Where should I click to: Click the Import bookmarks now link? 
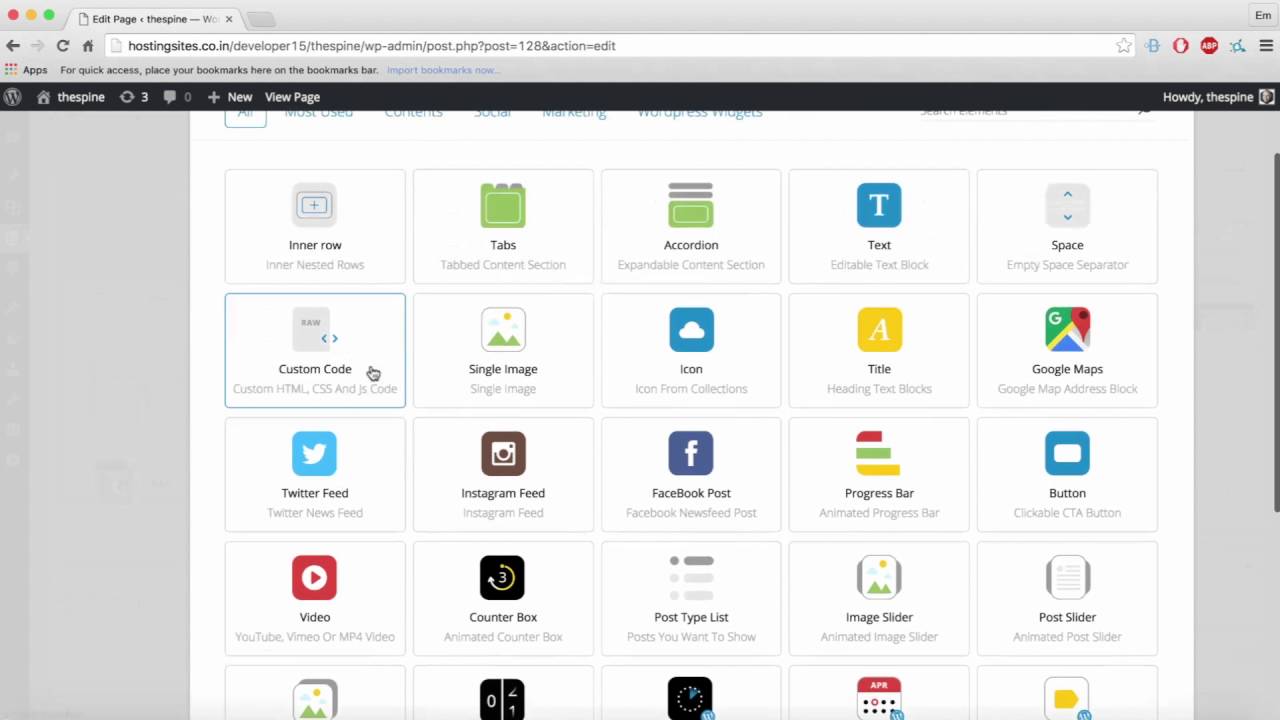[441, 70]
